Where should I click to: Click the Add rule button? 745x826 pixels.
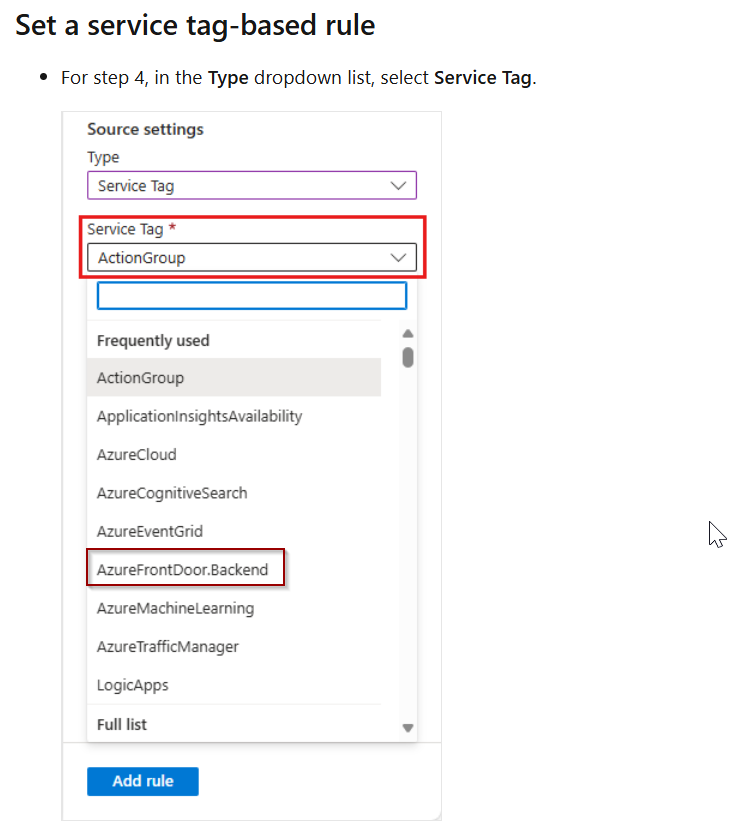coord(143,781)
